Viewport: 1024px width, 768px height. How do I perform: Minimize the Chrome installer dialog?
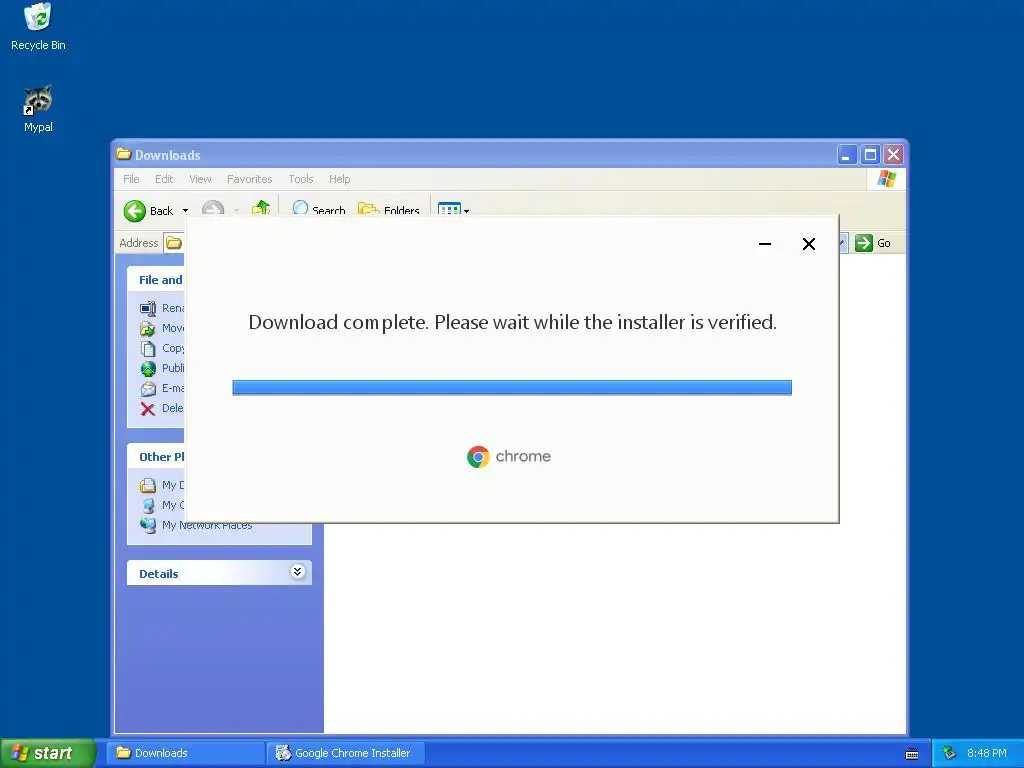pyautogui.click(x=765, y=244)
